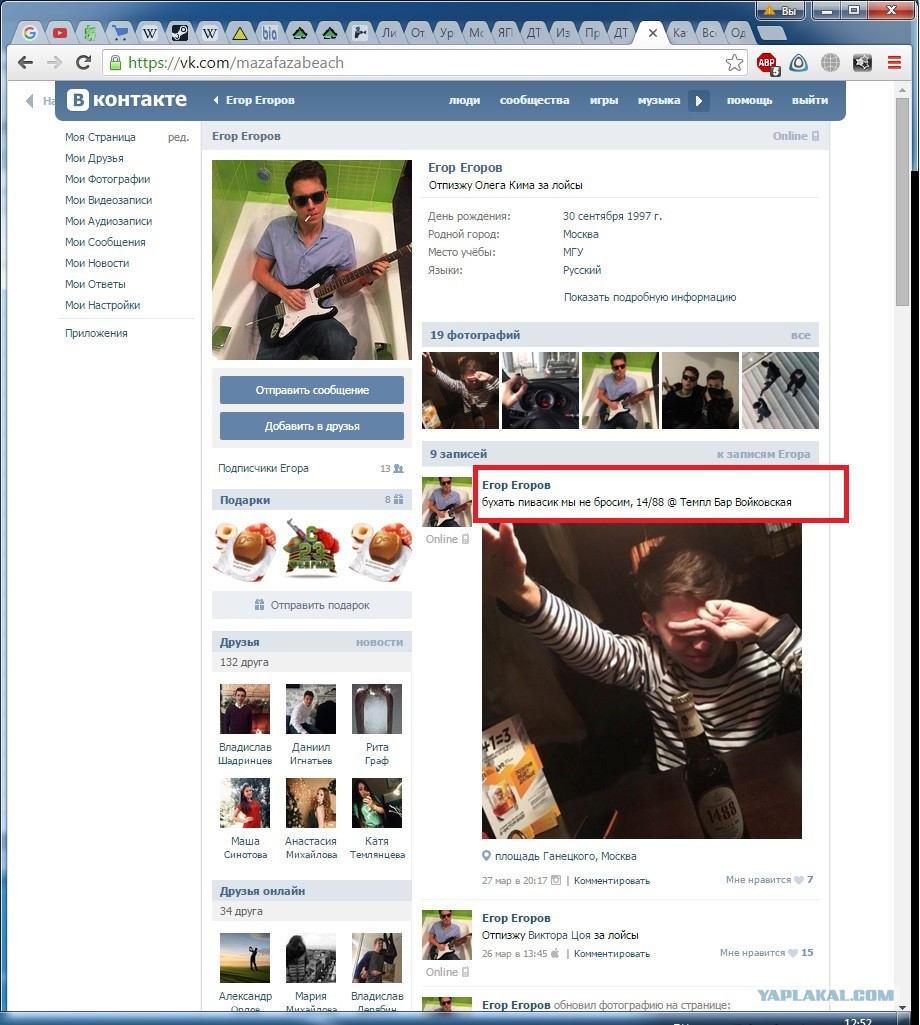The width and height of the screenshot is (920, 1025).
Task: Open the ЯП browser tab
Action: tap(505, 33)
